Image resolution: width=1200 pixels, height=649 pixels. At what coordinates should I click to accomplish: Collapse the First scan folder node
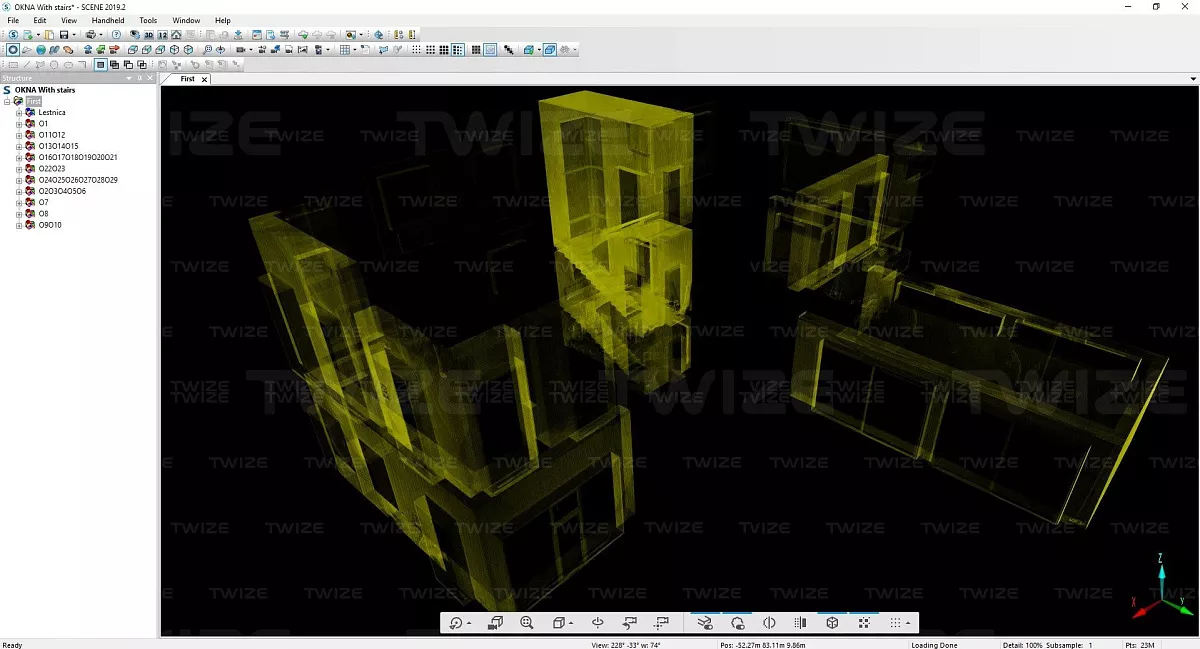coord(7,101)
